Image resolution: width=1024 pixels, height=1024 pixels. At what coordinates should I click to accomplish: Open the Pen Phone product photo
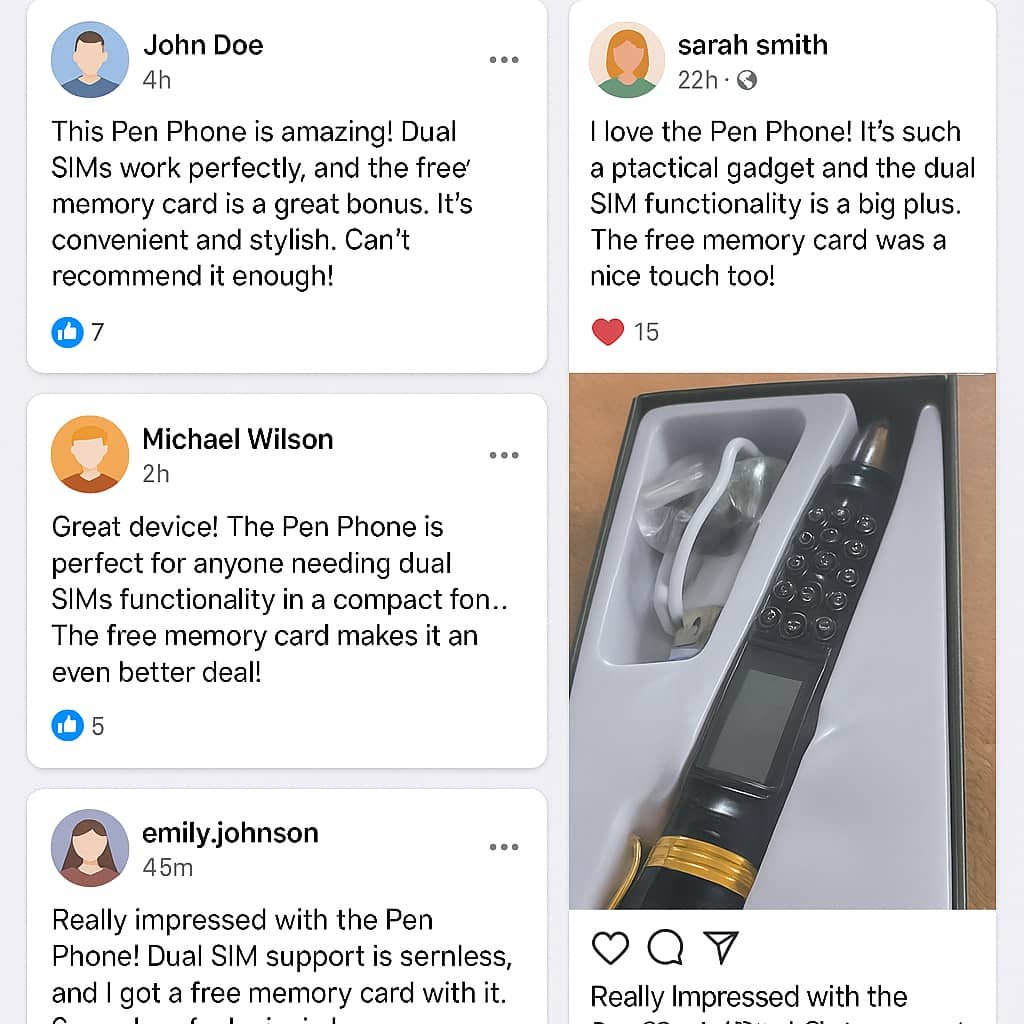click(782, 641)
